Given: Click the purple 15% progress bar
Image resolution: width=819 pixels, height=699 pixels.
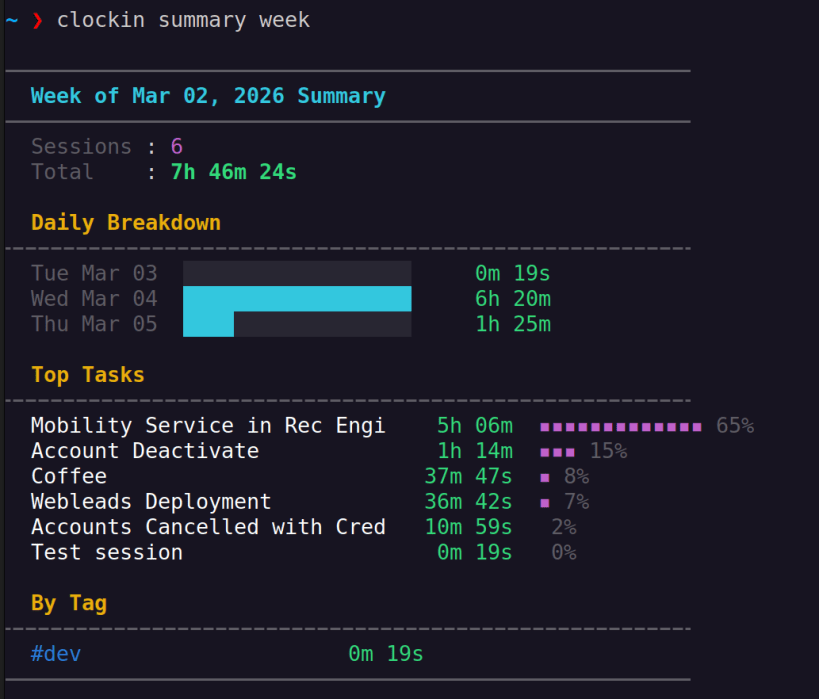Looking at the screenshot, I should tap(557, 452).
